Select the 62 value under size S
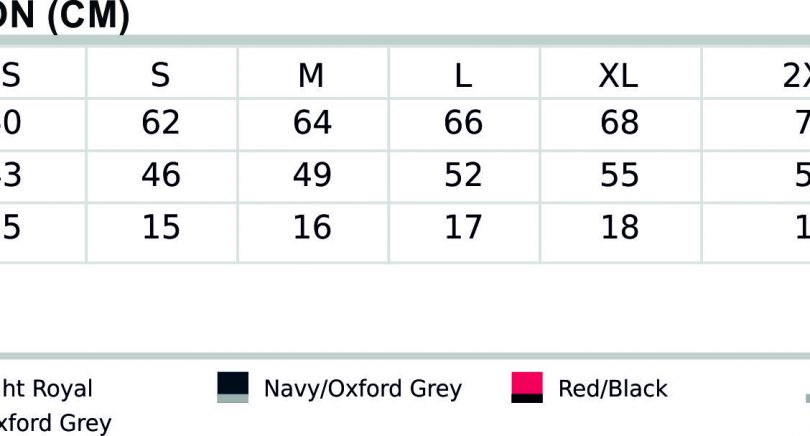The width and height of the screenshot is (810, 436). click(x=161, y=122)
